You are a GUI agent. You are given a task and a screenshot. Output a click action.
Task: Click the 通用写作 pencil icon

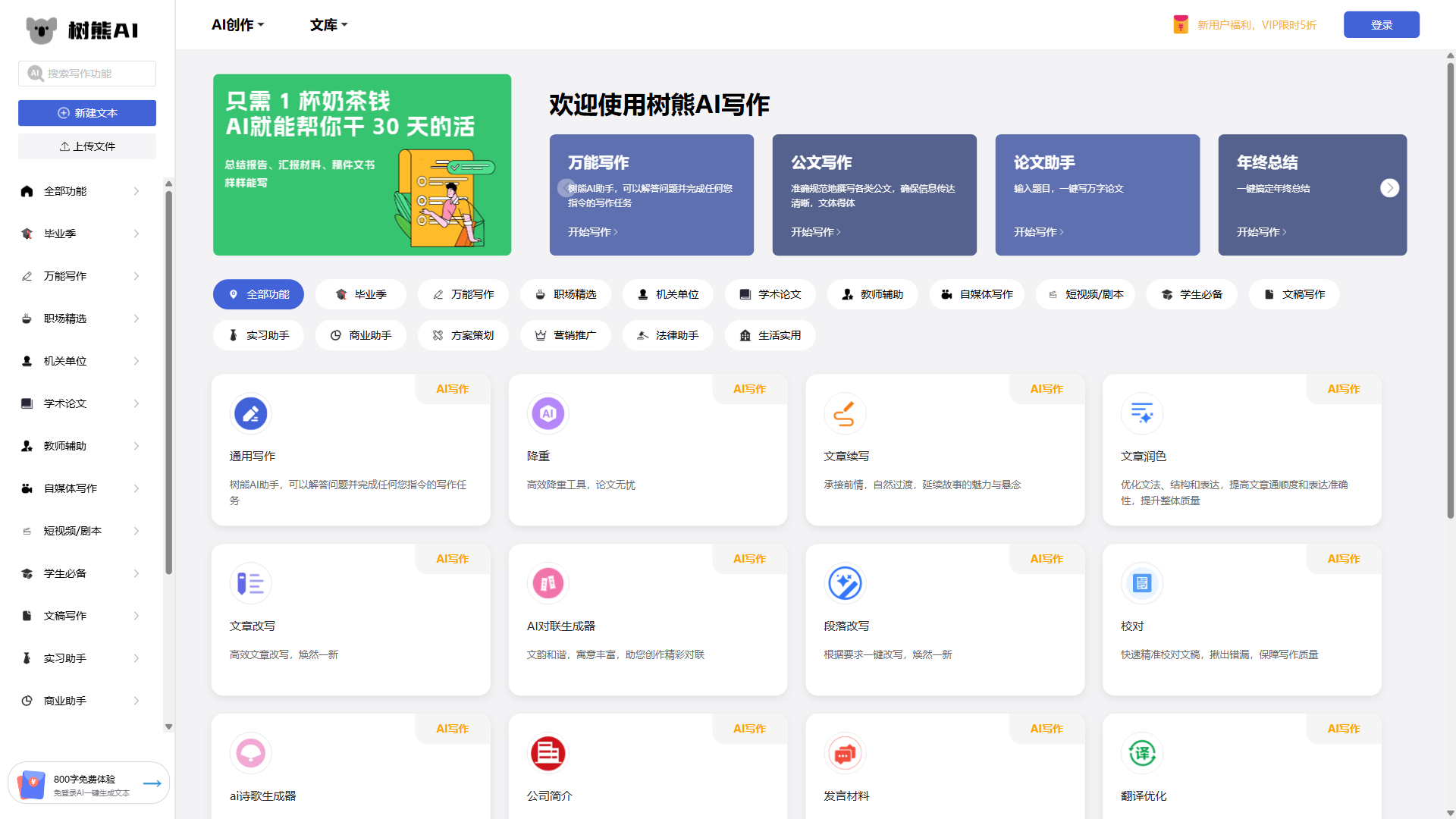(x=250, y=413)
